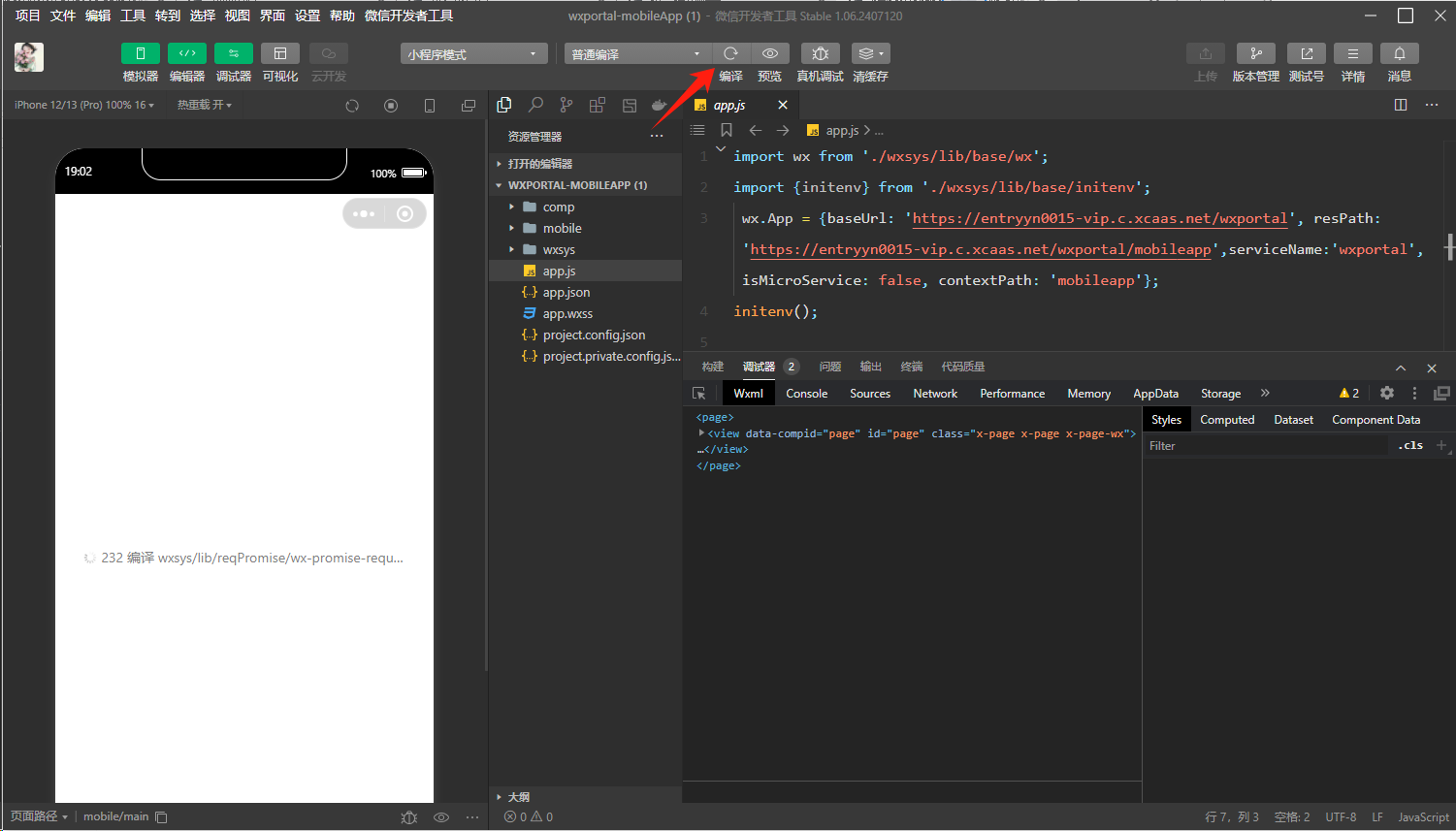Detach the simulator into a separate window

[x=469, y=106]
